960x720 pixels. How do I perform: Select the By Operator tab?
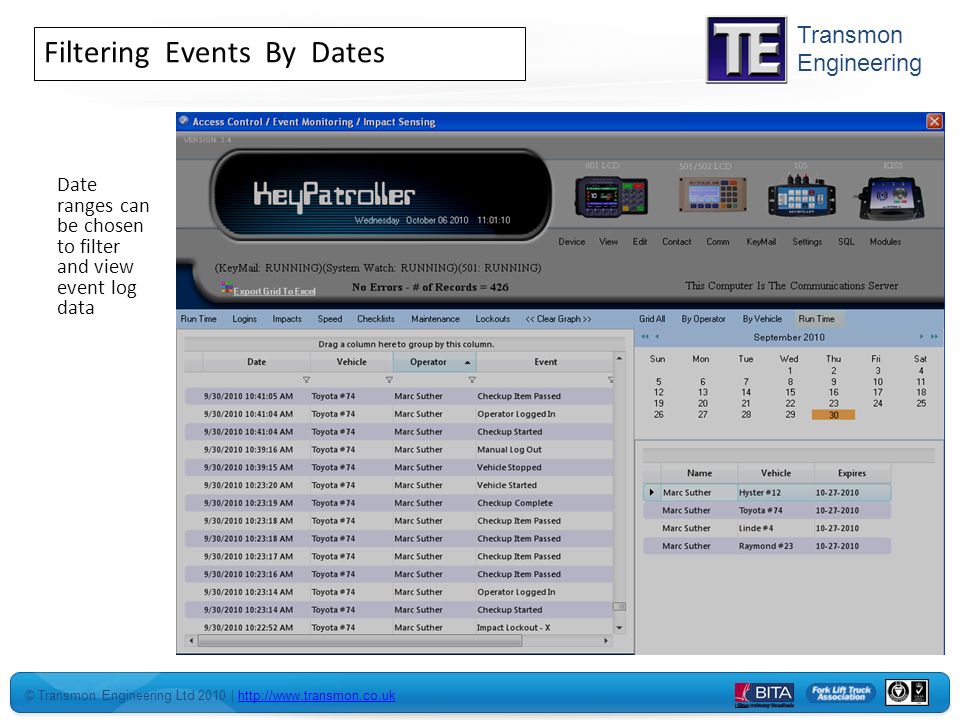tap(703, 319)
